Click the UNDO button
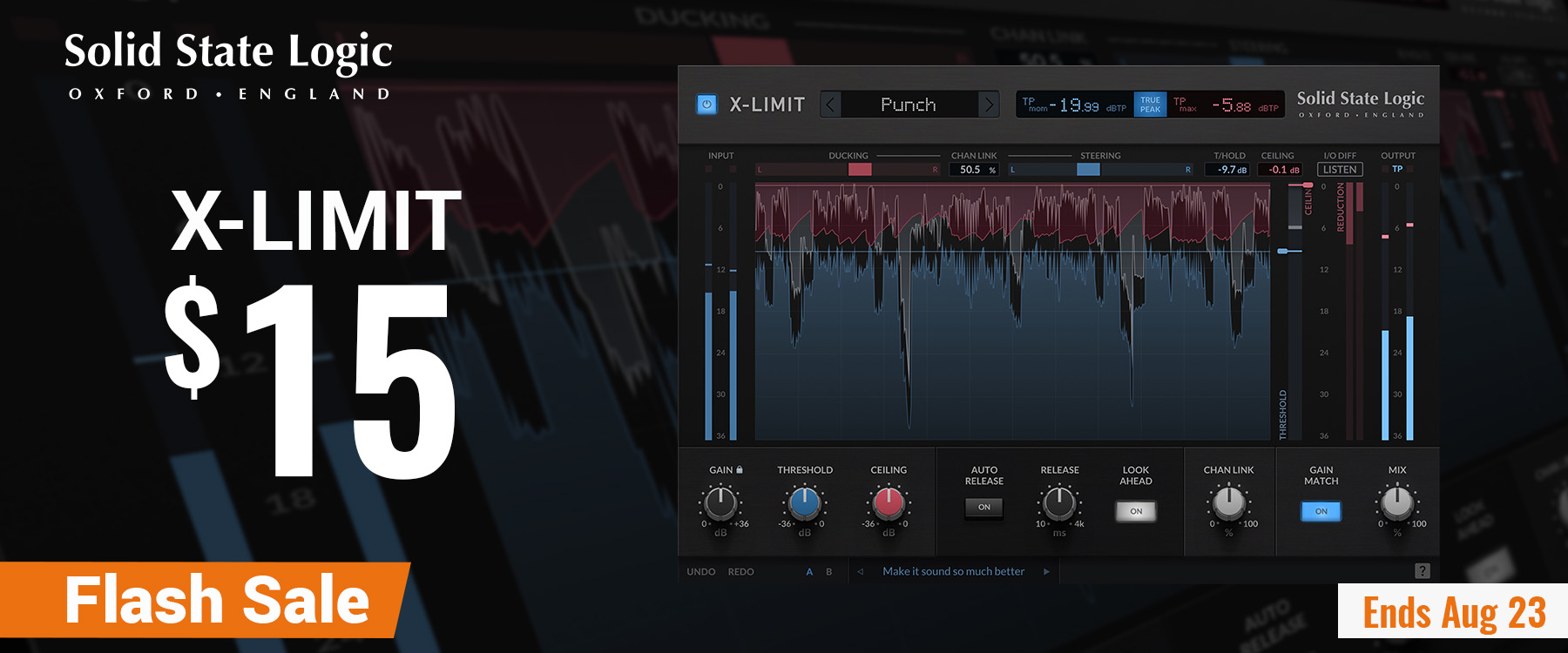Viewport: 1568px width, 653px height. (x=701, y=572)
